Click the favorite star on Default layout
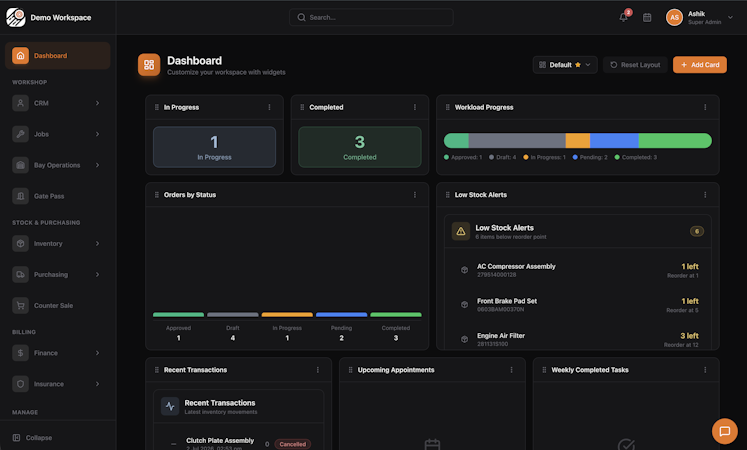747x450 pixels. point(578,65)
